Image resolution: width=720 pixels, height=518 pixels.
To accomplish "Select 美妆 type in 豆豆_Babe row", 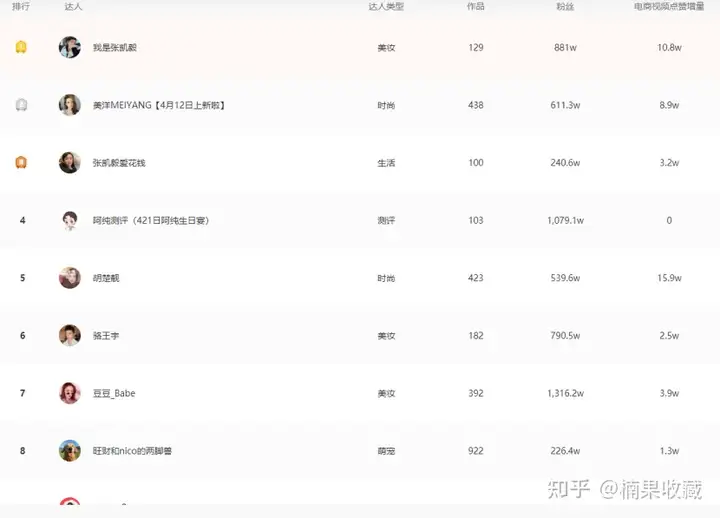I will tap(386, 394).
